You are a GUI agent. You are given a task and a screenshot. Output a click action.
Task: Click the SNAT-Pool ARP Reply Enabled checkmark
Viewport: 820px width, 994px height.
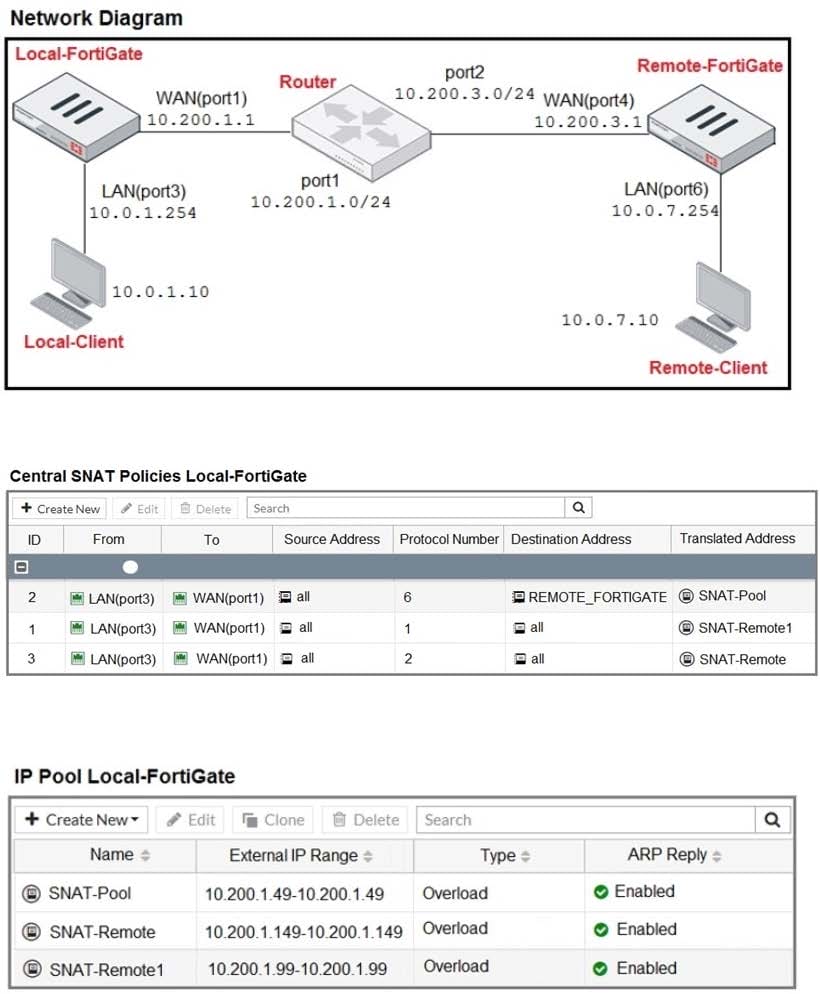point(601,892)
